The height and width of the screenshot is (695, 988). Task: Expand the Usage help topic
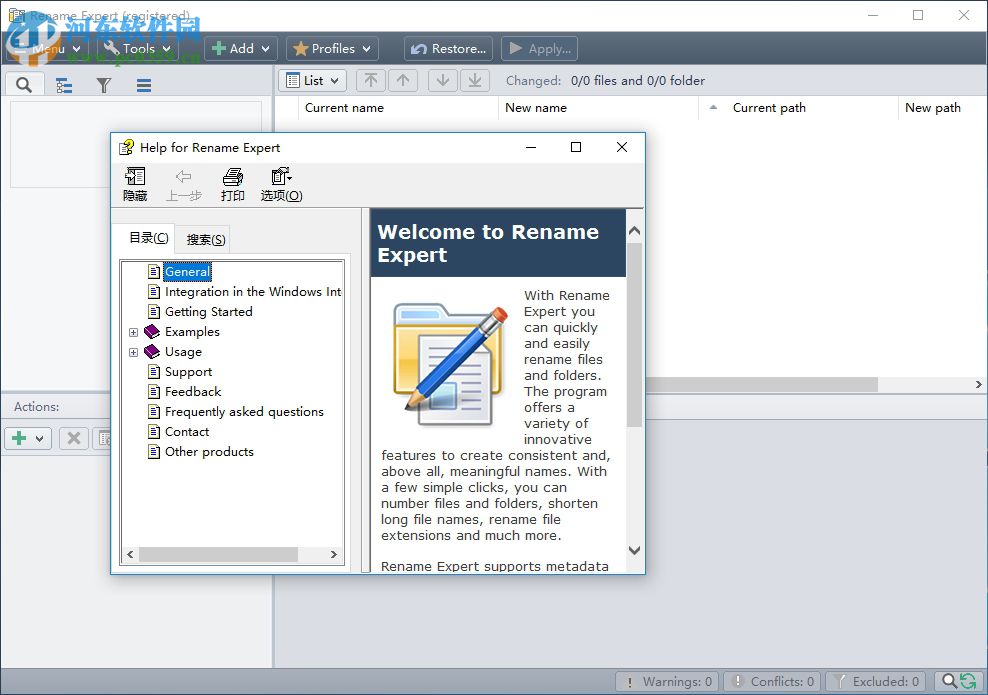pos(134,351)
